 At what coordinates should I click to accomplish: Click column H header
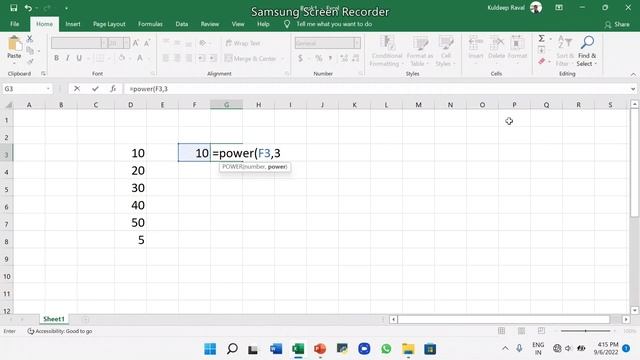coord(258,105)
